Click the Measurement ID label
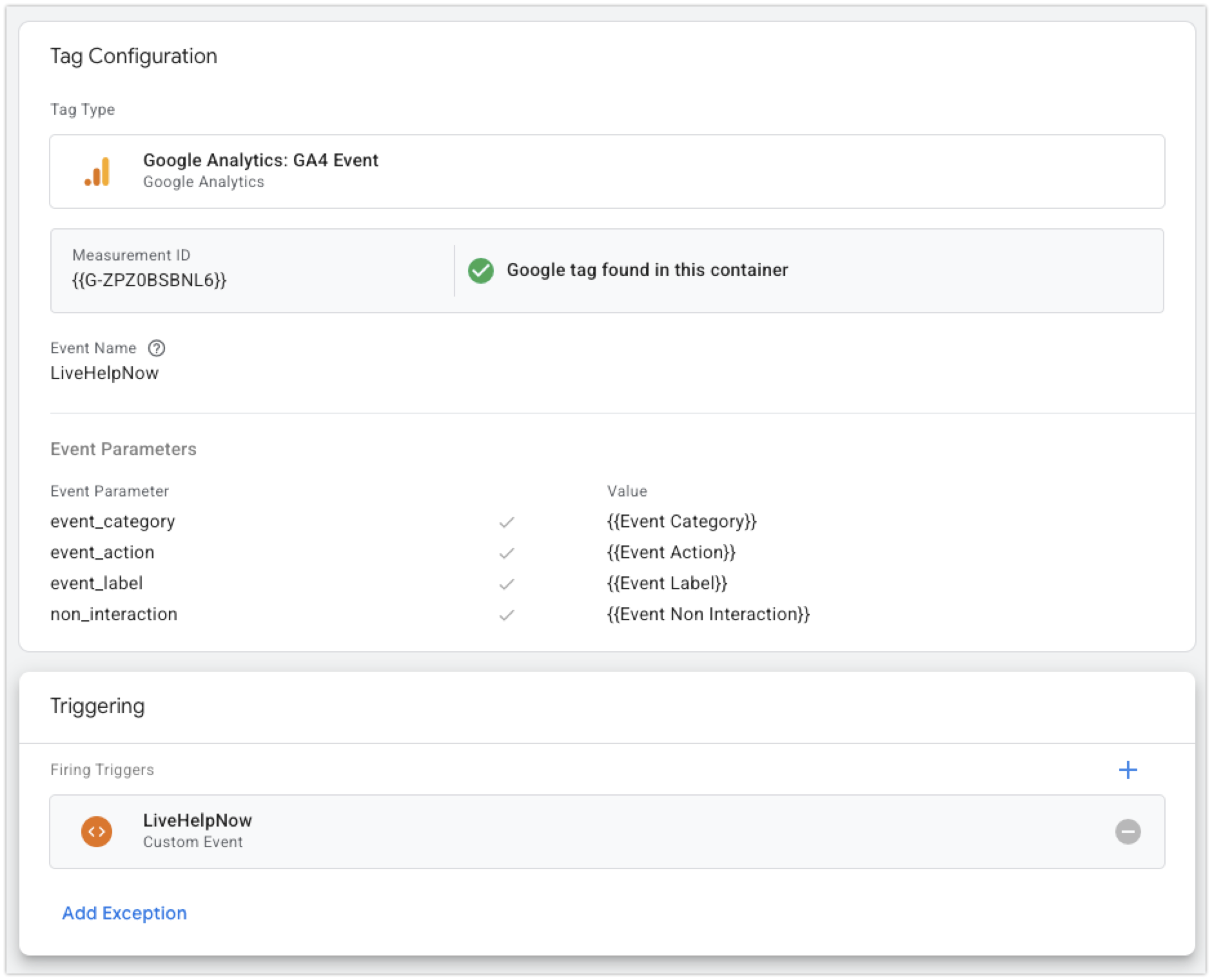Viewport: 1212px width, 980px height. tap(131, 255)
